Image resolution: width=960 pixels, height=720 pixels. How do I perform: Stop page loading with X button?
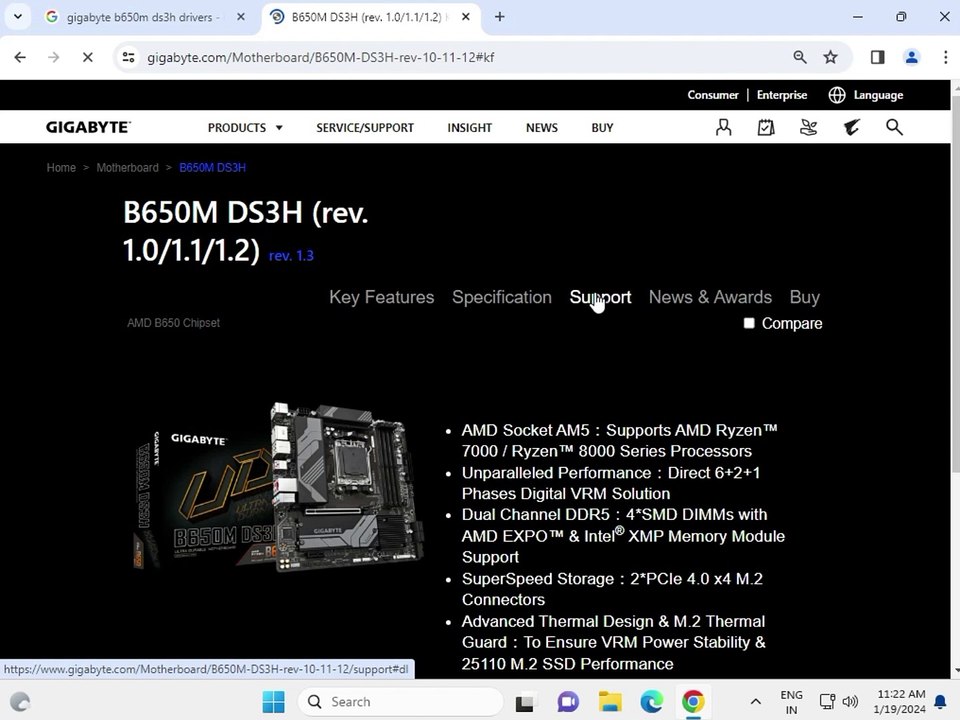pyautogui.click(x=88, y=58)
